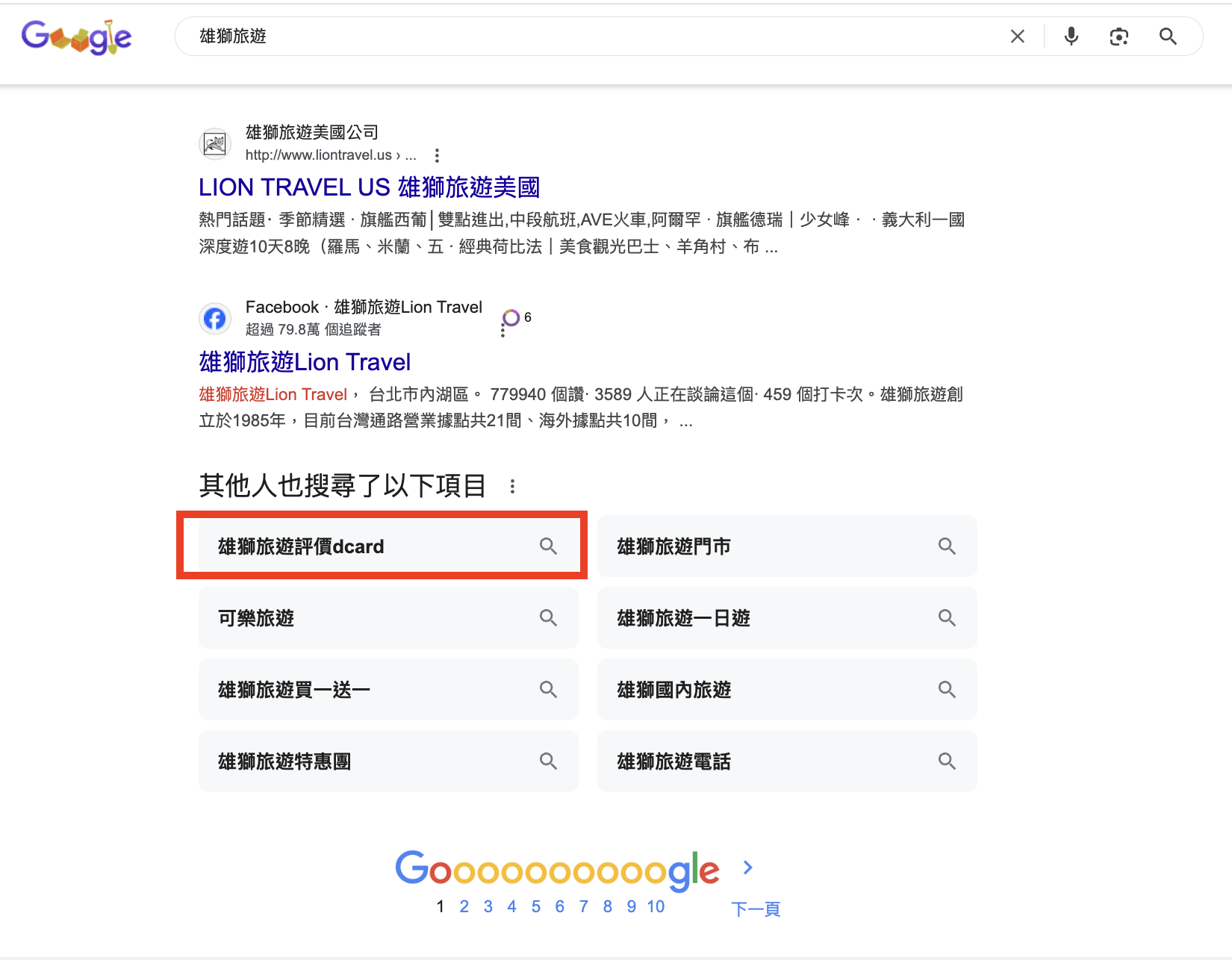The width and height of the screenshot is (1232, 960).
Task: Go to results page 5
Action: coord(536,907)
